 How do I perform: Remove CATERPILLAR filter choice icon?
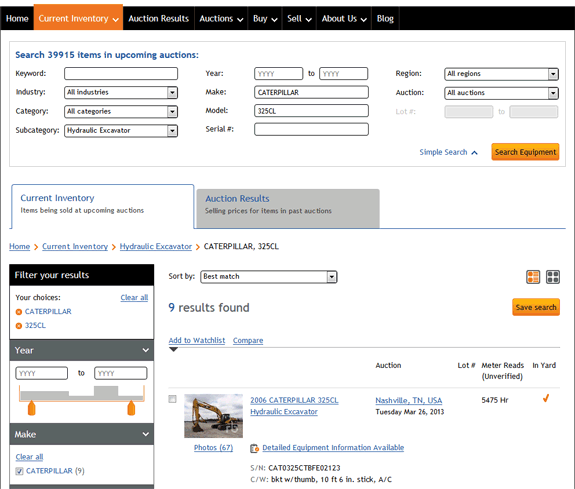pyautogui.click(x=19, y=312)
